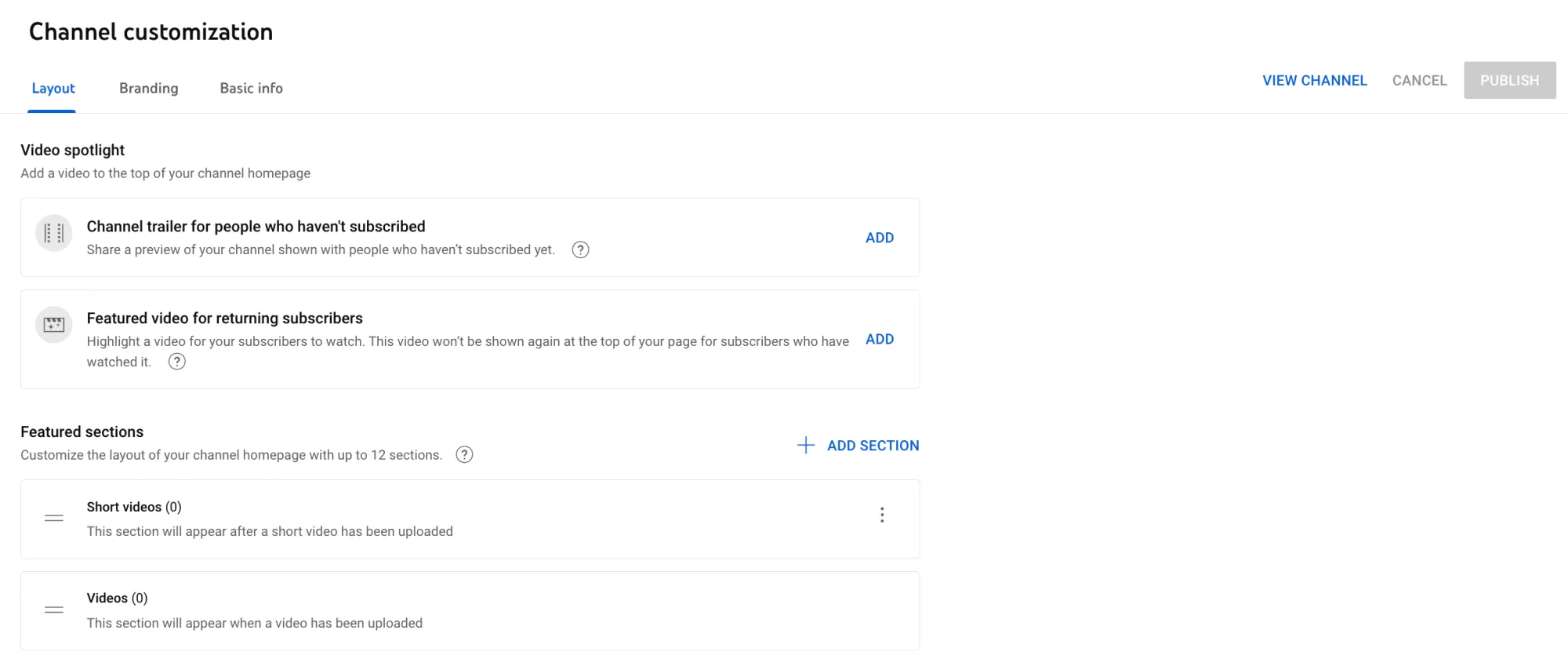This screenshot has height=670, width=1568.
Task: Open help for featured video description
Action: 177,362
